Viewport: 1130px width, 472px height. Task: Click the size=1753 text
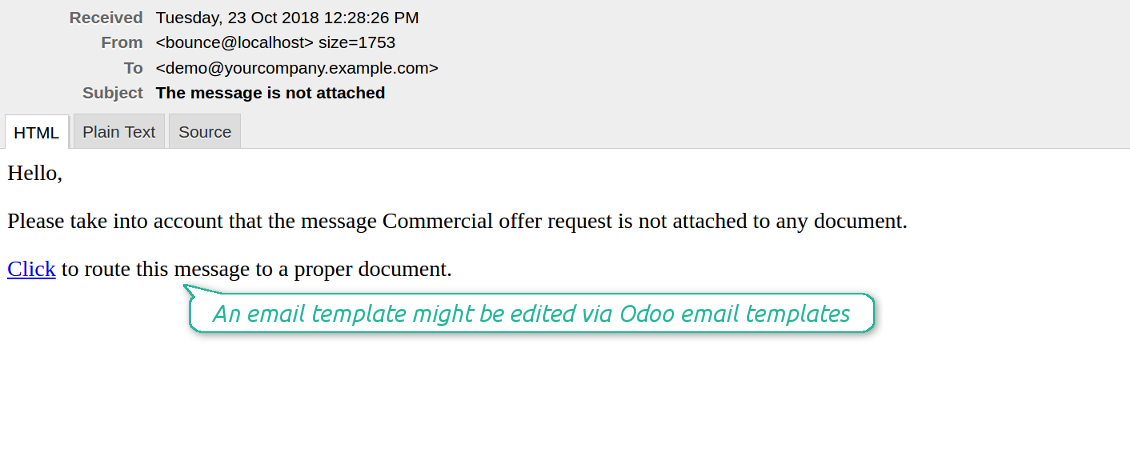pos(357,42)
